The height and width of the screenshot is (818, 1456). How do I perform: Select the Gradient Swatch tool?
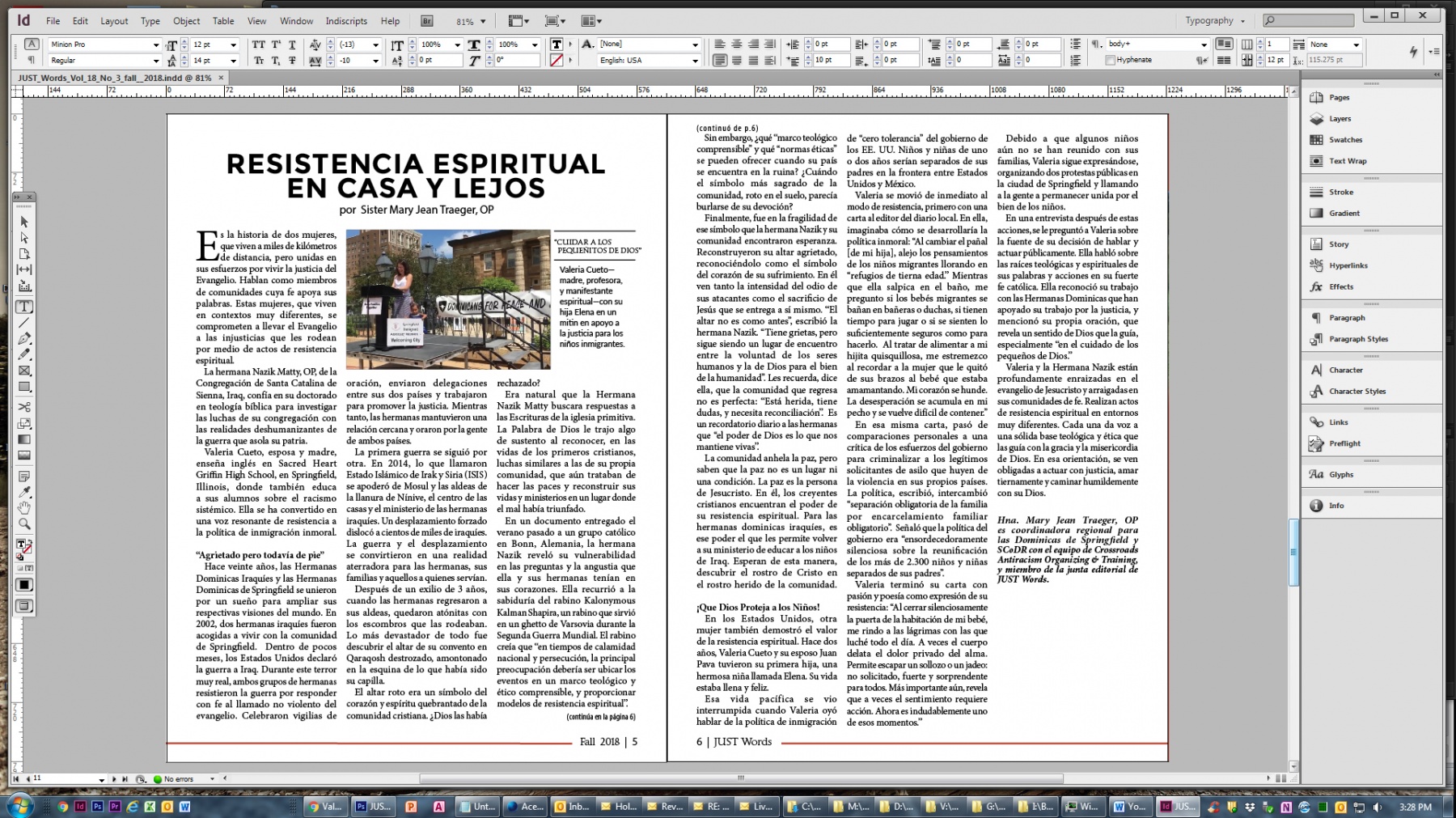(24, 439)
